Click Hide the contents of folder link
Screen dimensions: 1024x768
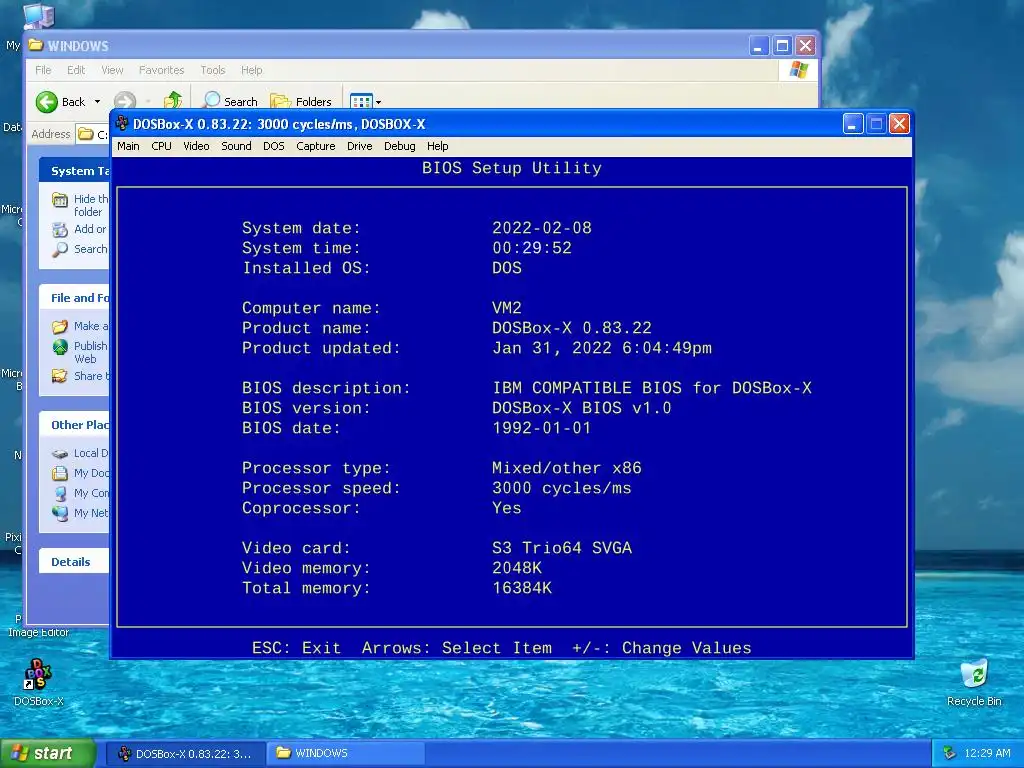click(91, 205)
